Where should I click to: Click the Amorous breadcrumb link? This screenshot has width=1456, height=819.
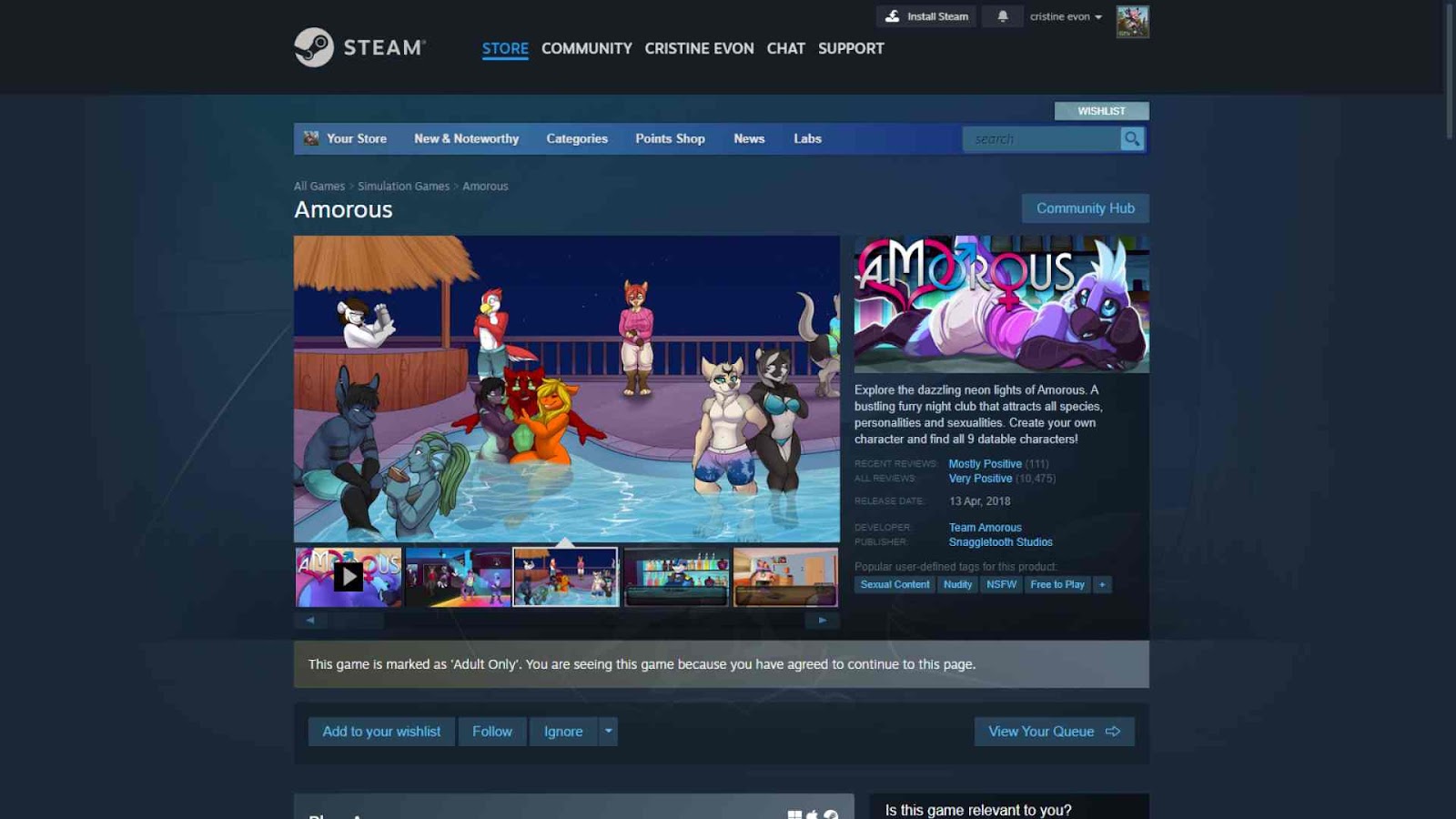click(x=485, y=187)
